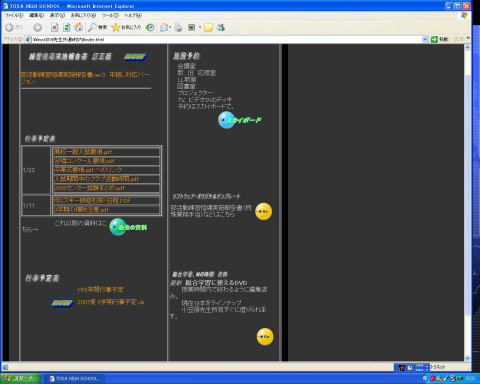Open the History clock icon
The image size is (480, 384).
pos(150,28)
